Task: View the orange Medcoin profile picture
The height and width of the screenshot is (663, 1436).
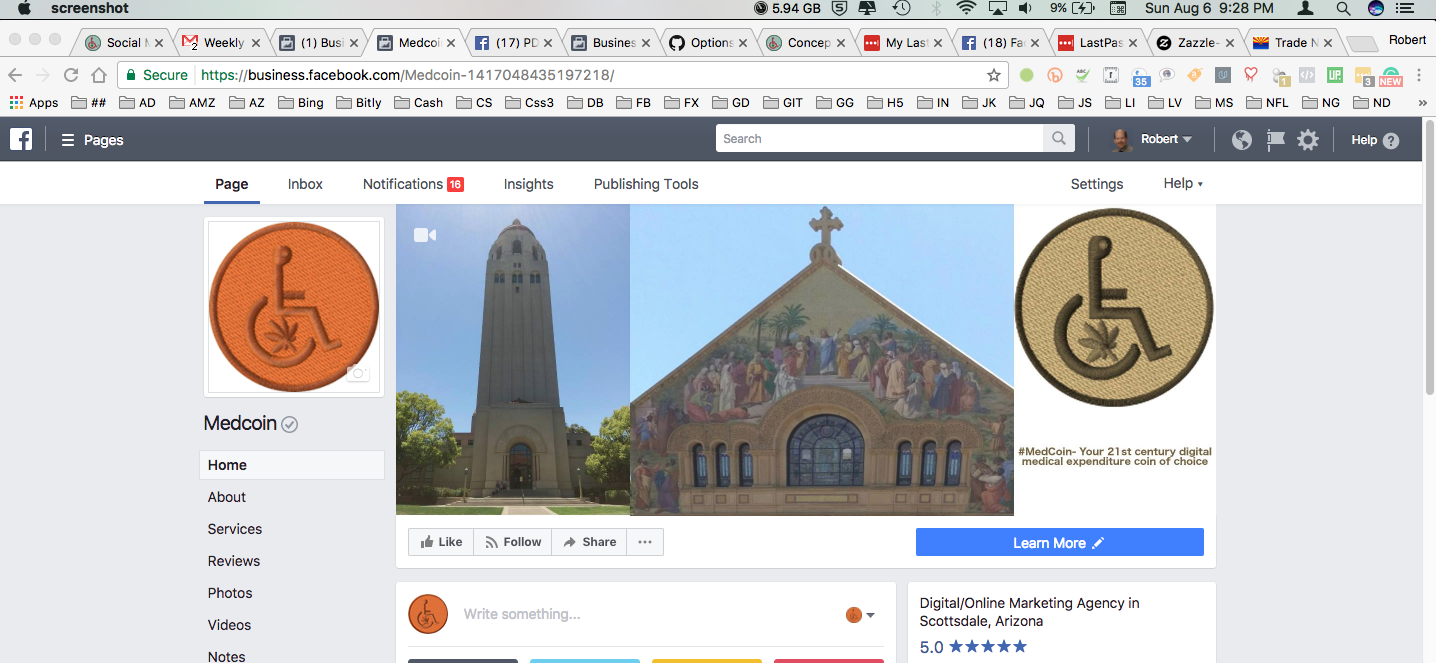Action: click(x=294, y=306)
